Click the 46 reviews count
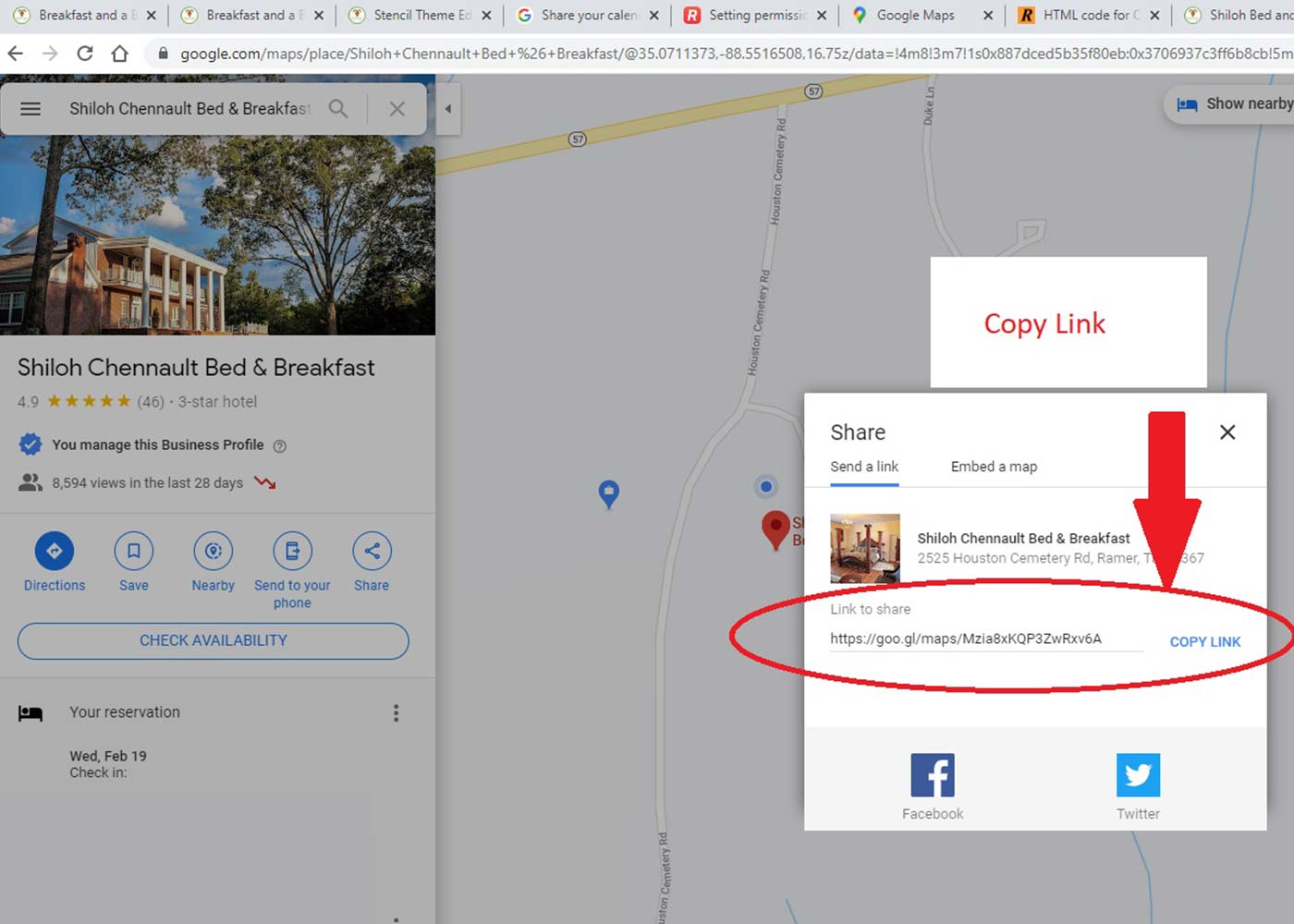This screenshot has height=924, width=1294. point(151,402)
